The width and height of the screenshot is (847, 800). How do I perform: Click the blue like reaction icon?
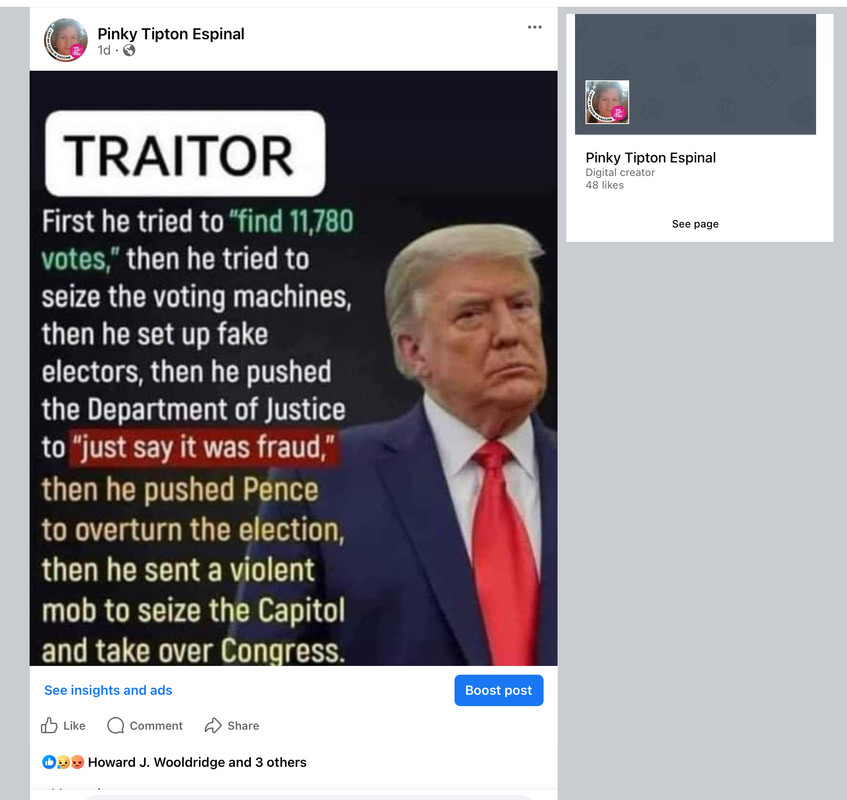(49, 762)
